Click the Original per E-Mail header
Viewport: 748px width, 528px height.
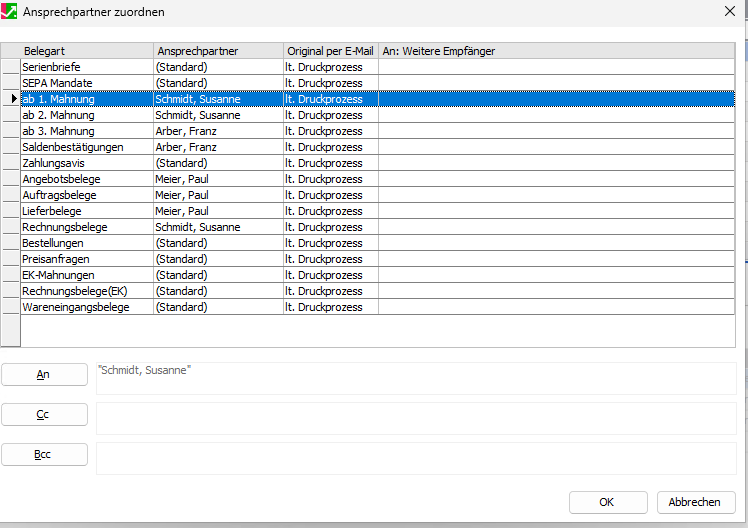point(330,51)
